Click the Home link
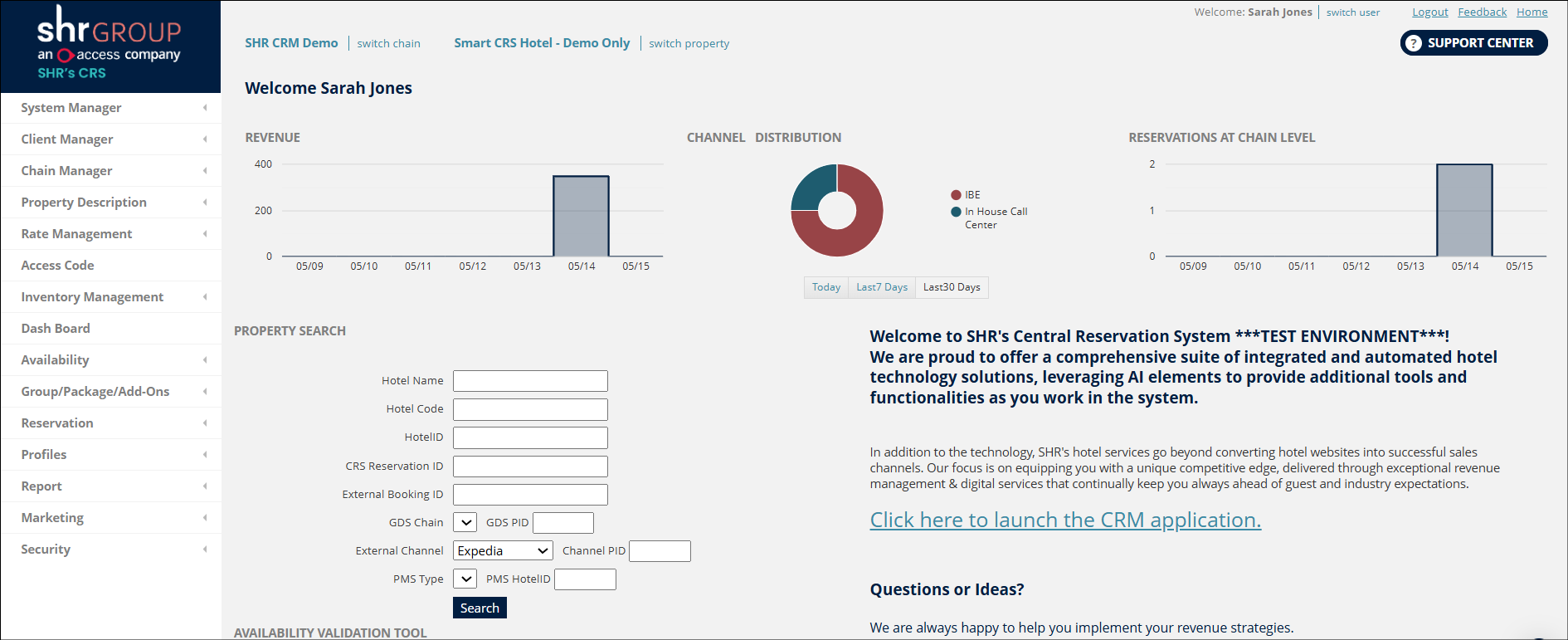 click(x=1531, y=12)
